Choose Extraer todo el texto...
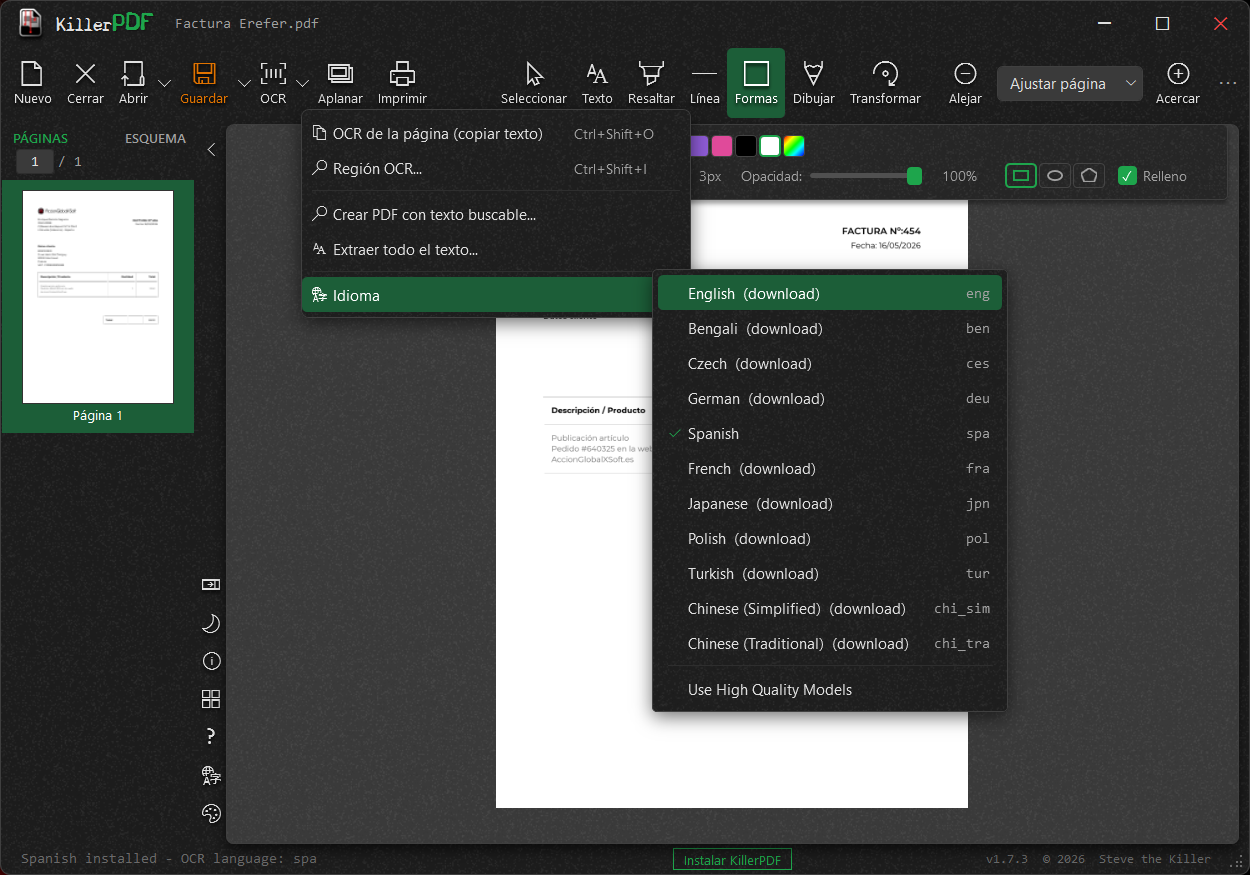 tap(495, 249)
